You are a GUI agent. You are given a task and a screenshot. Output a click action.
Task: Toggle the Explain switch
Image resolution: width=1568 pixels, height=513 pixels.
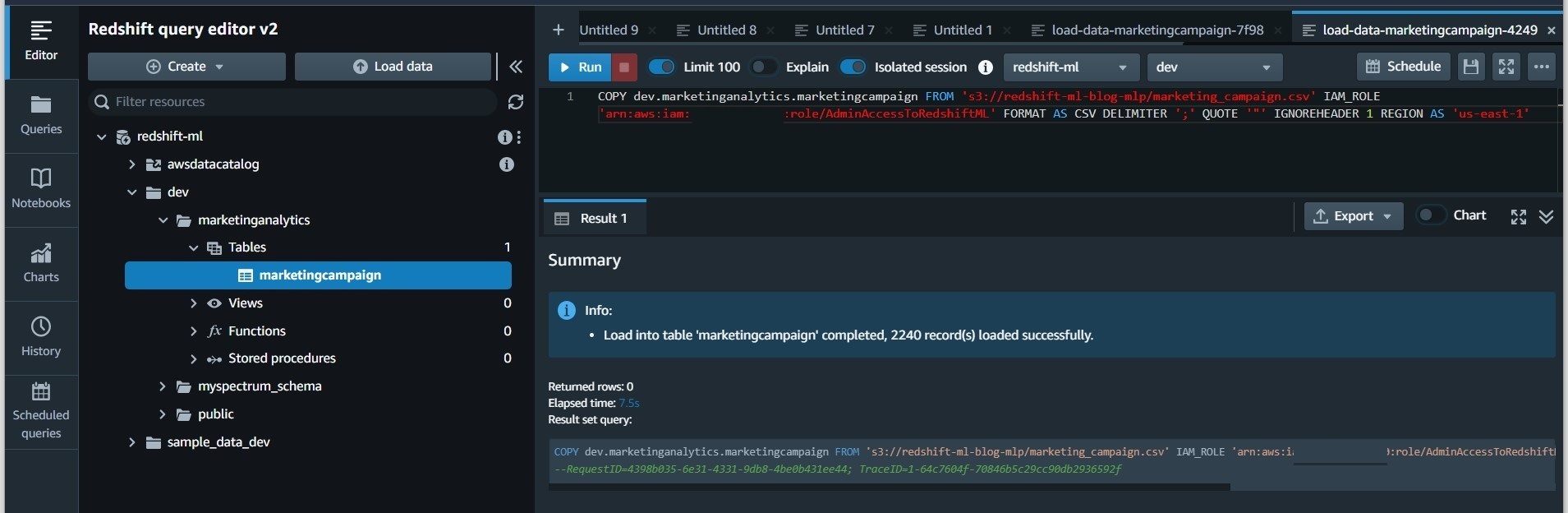(764, 67)
